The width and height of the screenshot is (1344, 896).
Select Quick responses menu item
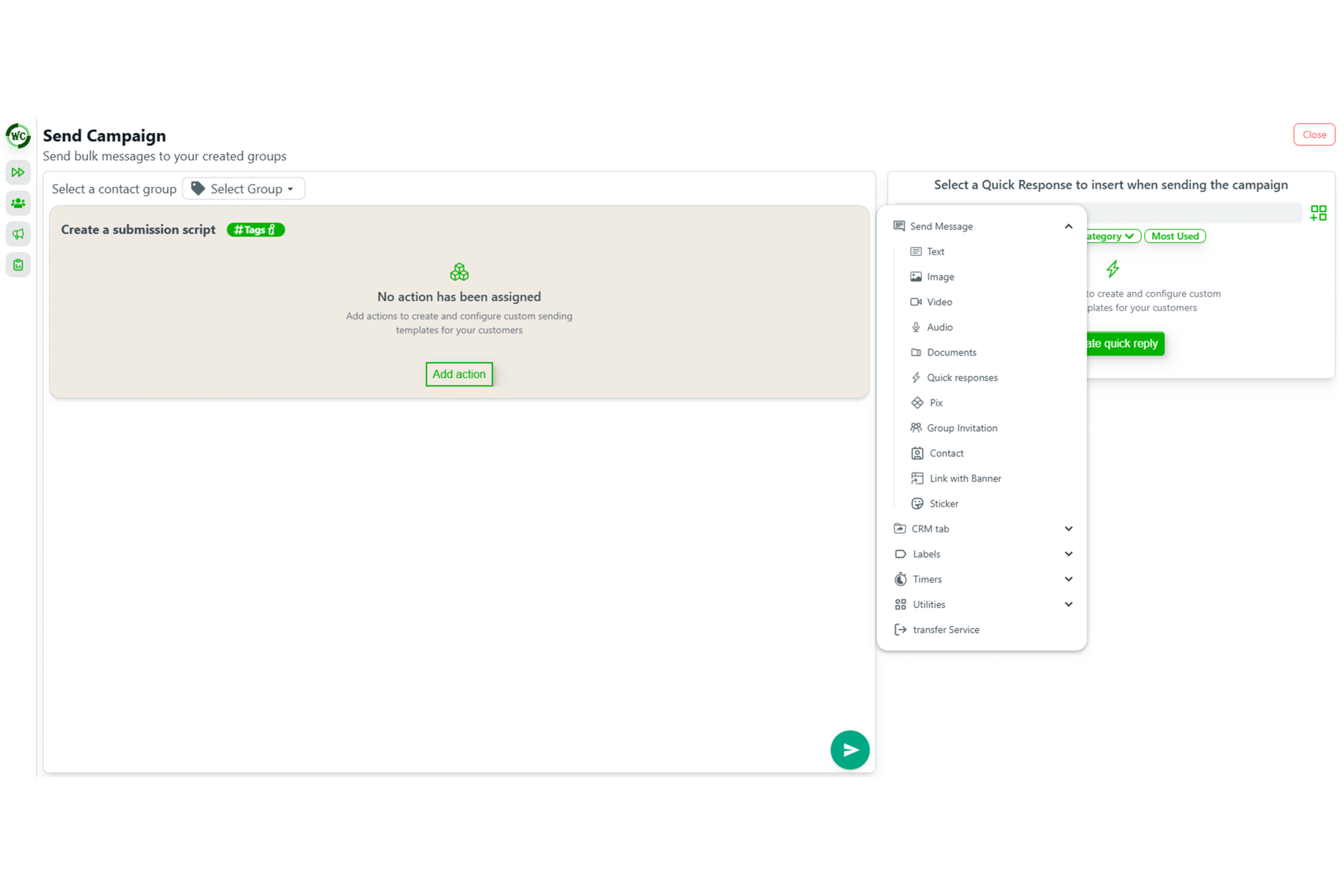pos(962,378)
